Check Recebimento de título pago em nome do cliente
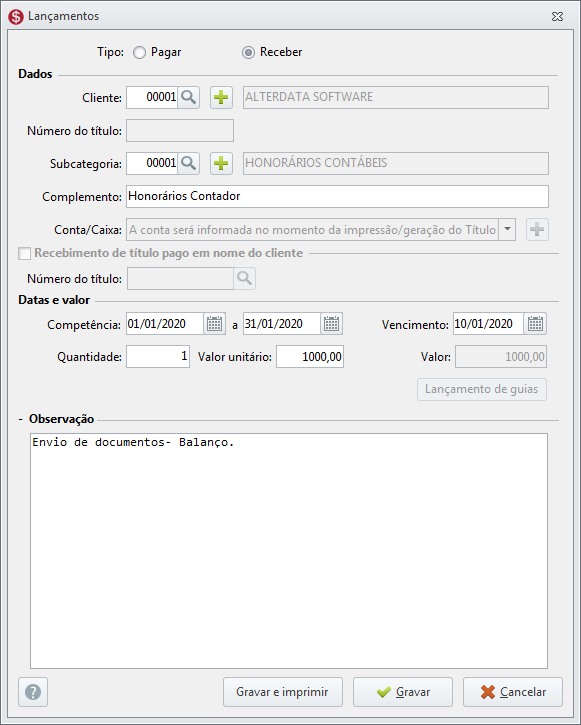 coord(24,253)
